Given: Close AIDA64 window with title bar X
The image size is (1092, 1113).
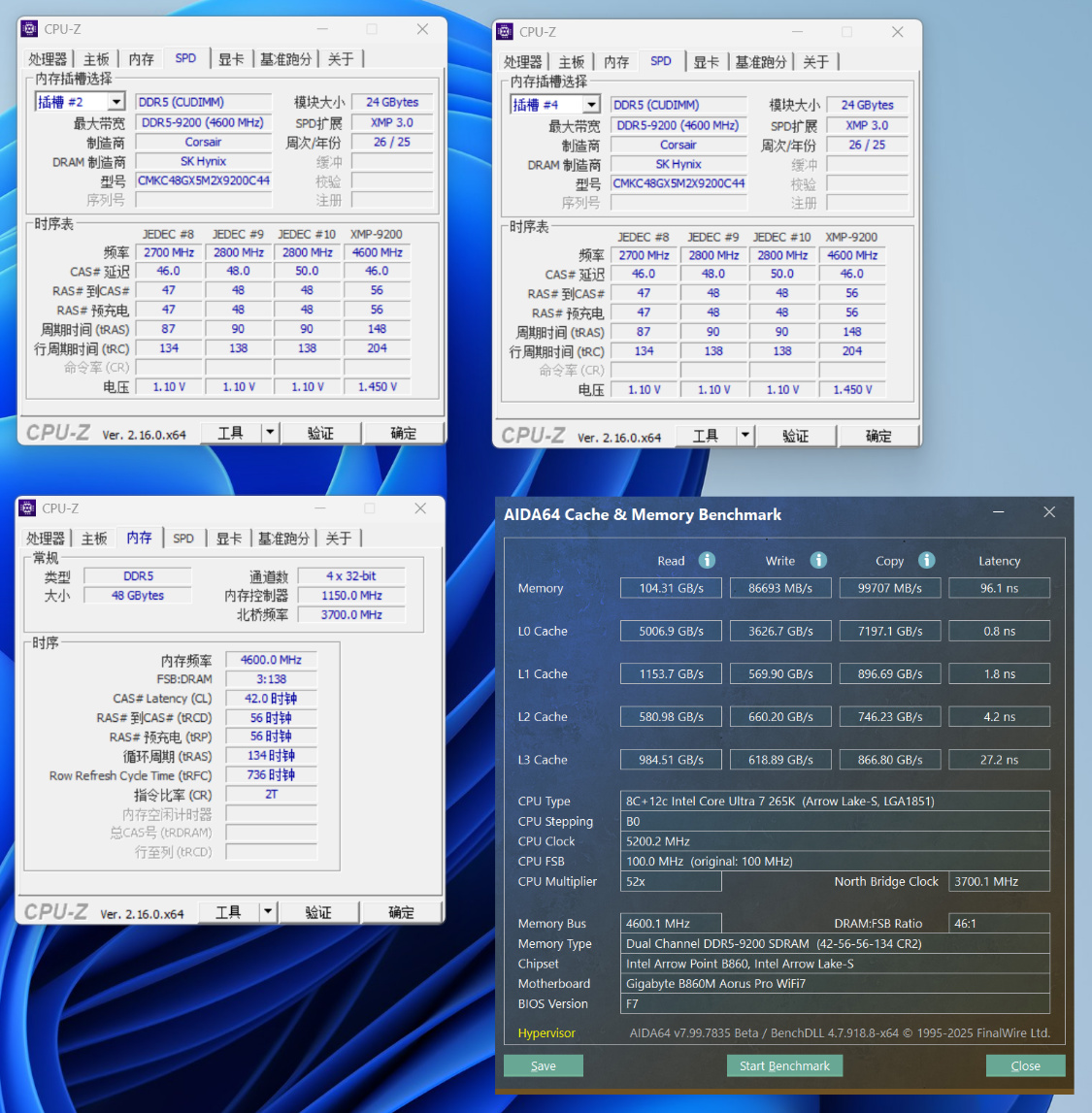Looking at the screenshot, I should (x=1049, y=512).
